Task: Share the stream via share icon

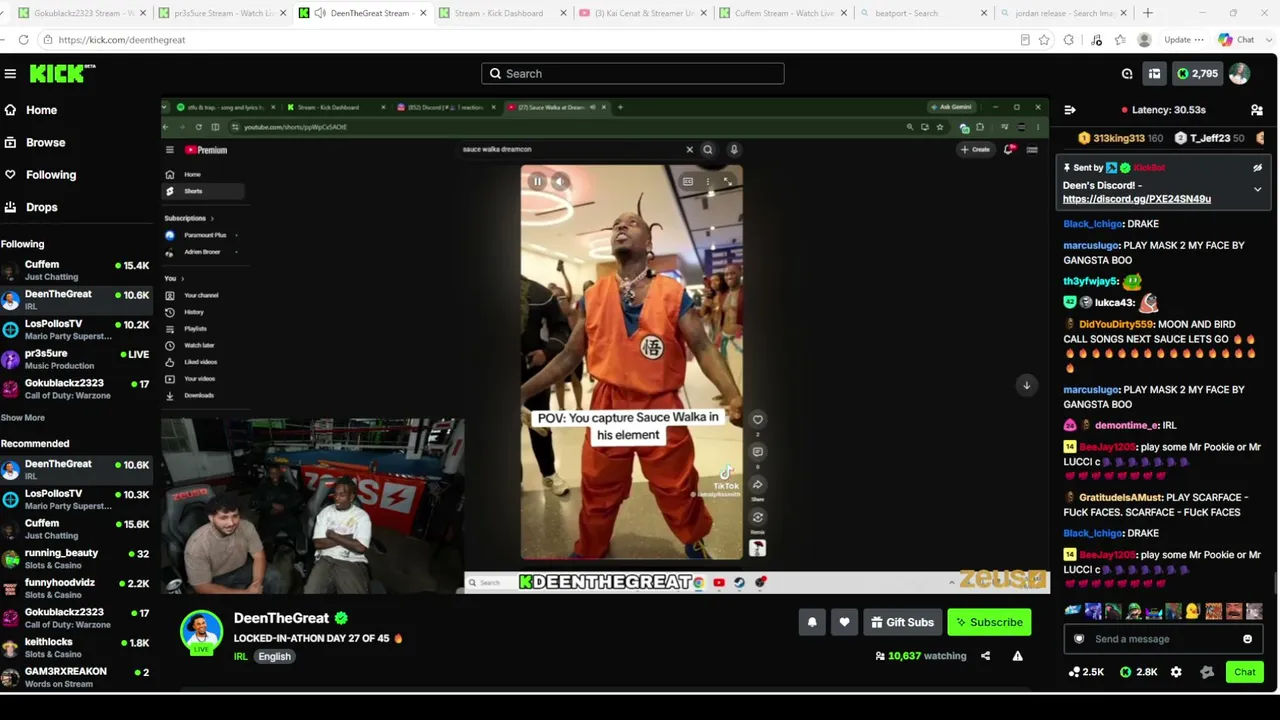Action: pos(985,656)
